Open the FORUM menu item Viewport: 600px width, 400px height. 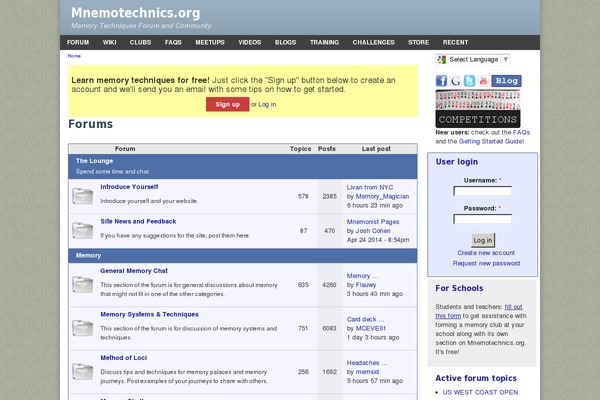(x=78, y=42)
